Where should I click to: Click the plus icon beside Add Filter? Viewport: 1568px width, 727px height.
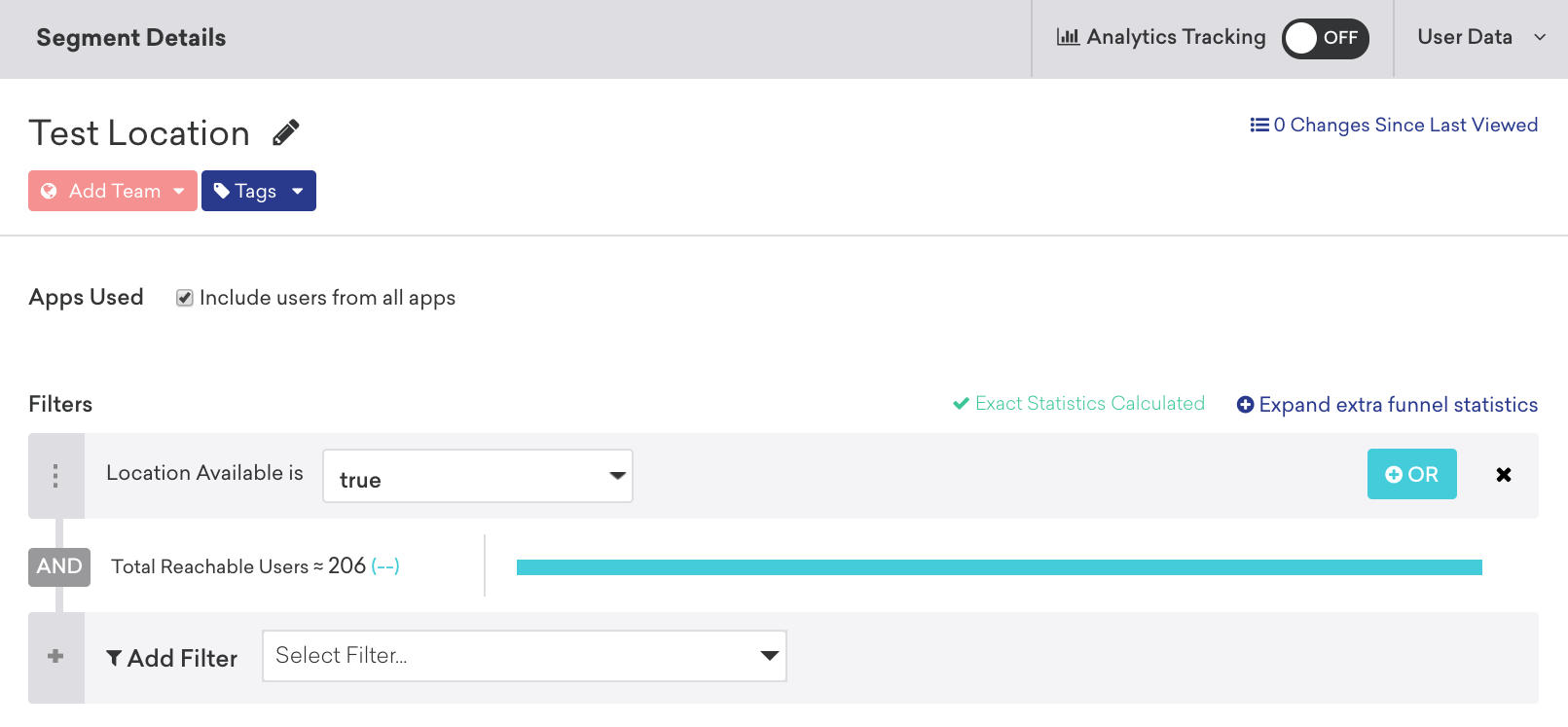(55, 657)
